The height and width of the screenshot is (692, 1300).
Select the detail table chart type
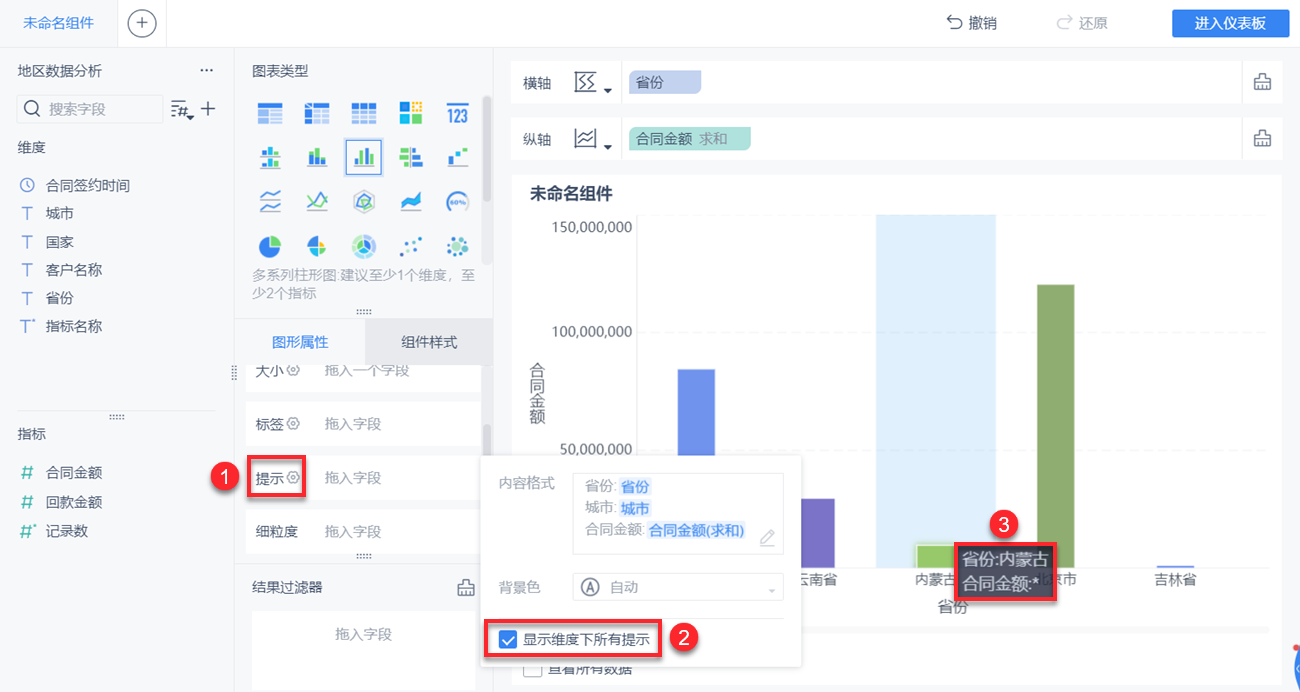364,113
